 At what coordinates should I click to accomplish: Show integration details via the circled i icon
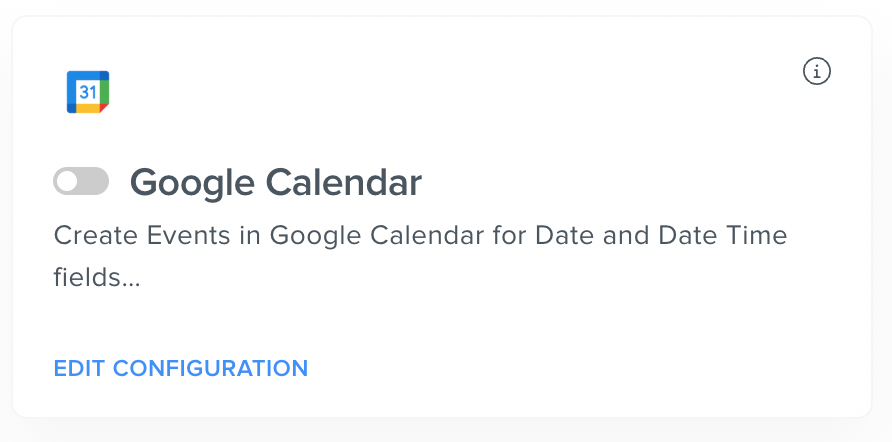tap(817, 71)
